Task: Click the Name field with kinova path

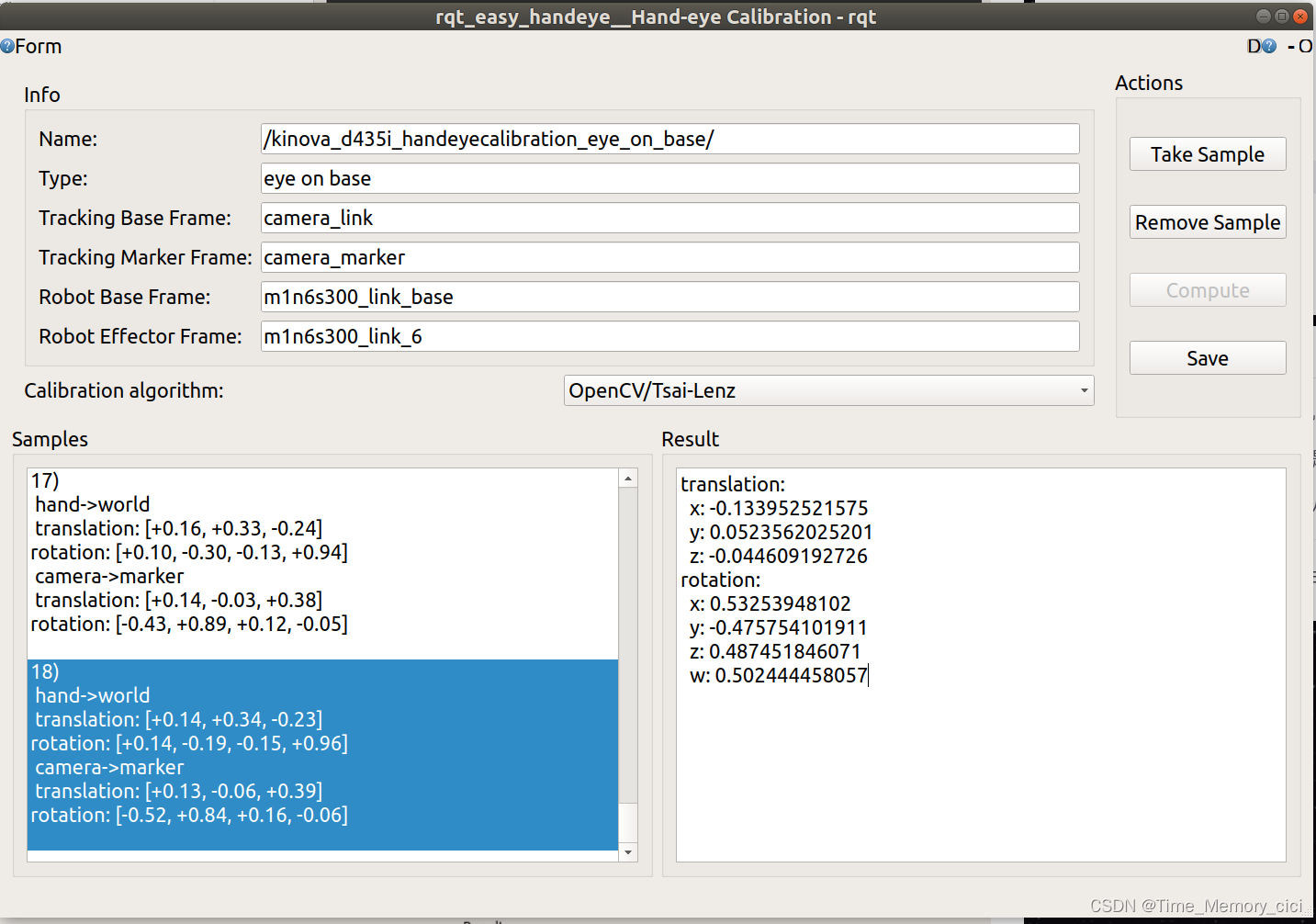Action: coord(670,139)
